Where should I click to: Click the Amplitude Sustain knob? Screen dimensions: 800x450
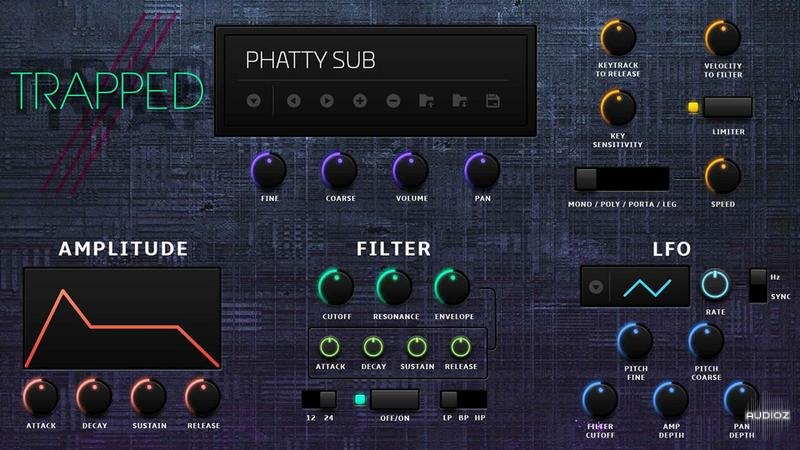pyautogui.click(x=148, y=396)
